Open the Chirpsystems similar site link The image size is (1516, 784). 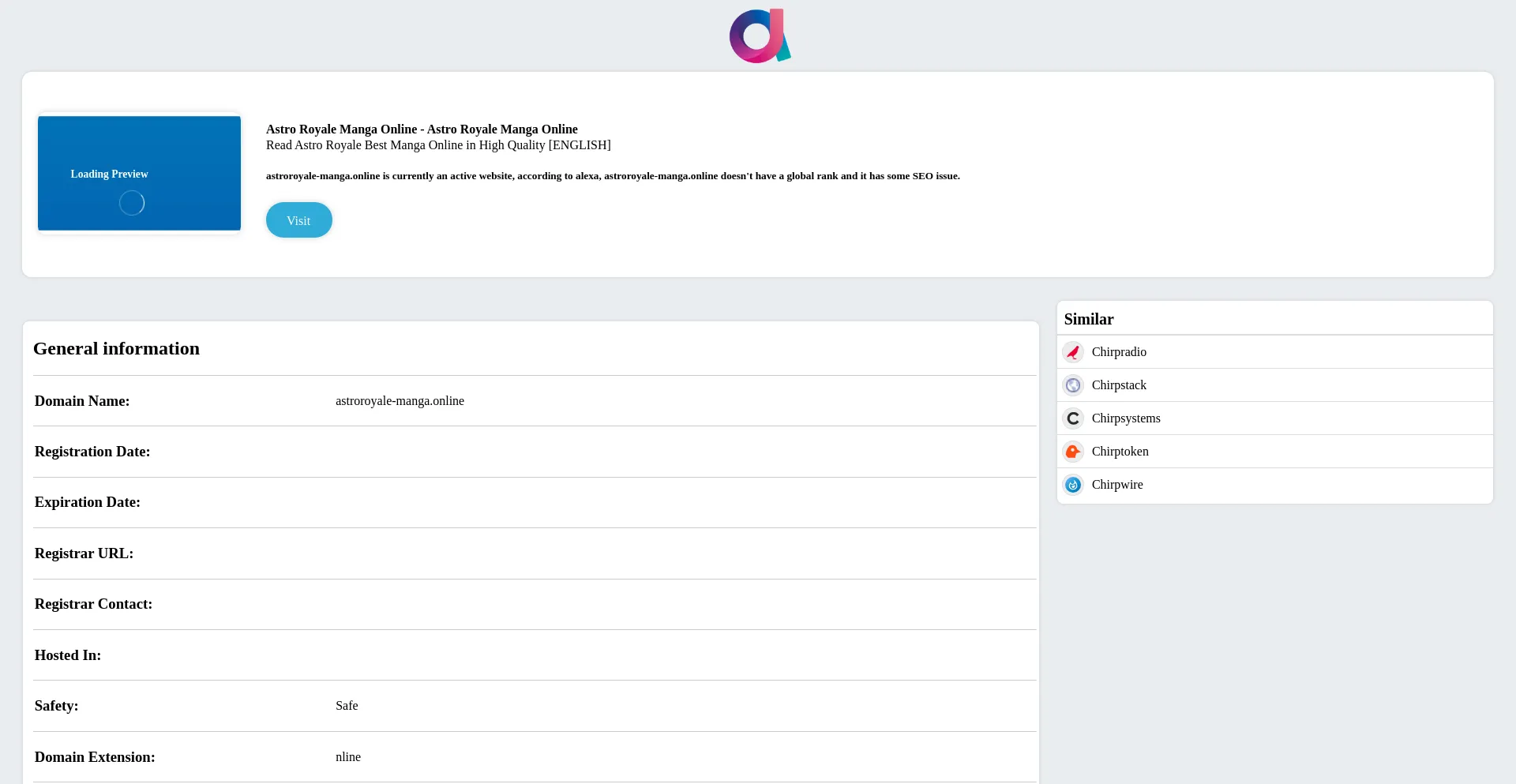[x=1126, y=418]
